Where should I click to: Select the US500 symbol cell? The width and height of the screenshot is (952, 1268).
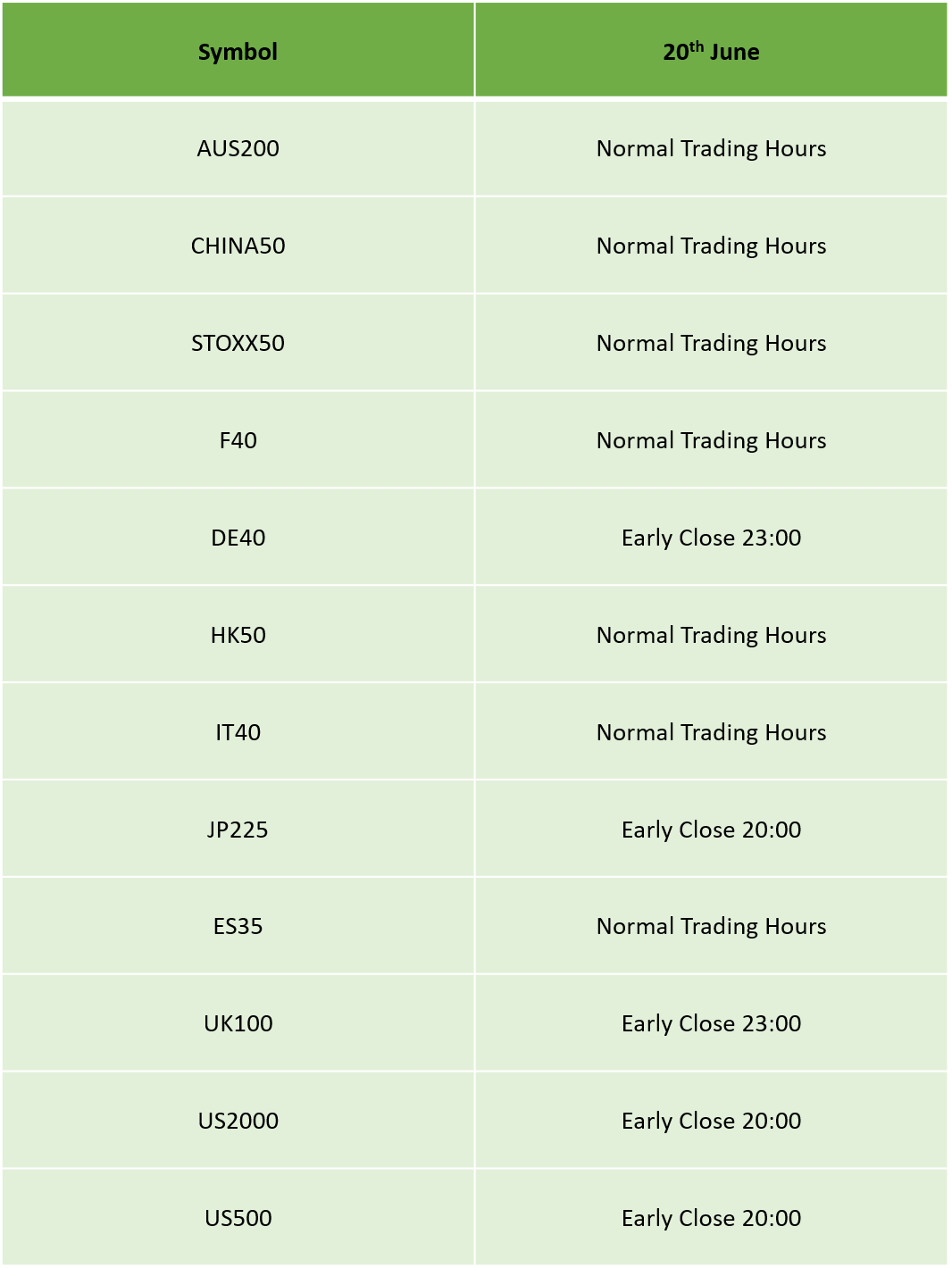238,1218
